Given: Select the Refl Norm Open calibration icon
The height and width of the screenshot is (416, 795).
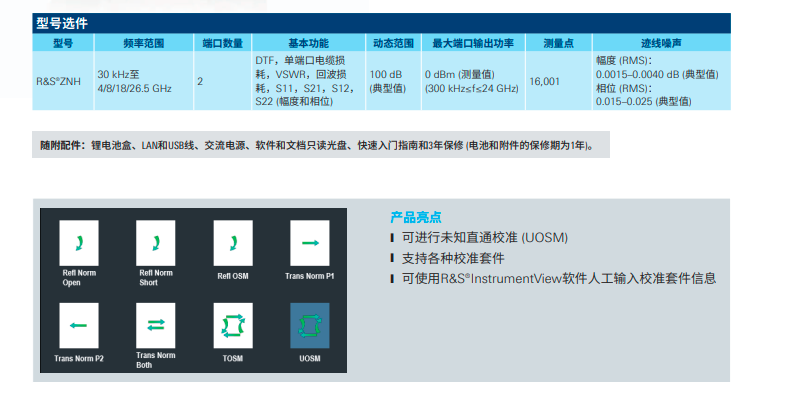Looking at the screenshot, I should click(78, 243).
